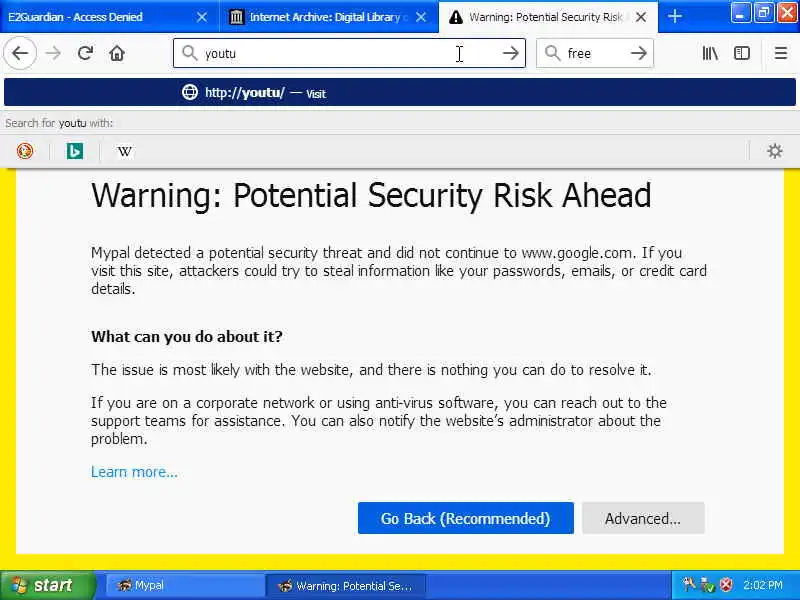Viewport: 800px width, 600px height.
Task: Search youtu with Bing
Action: tap(74, 151)
